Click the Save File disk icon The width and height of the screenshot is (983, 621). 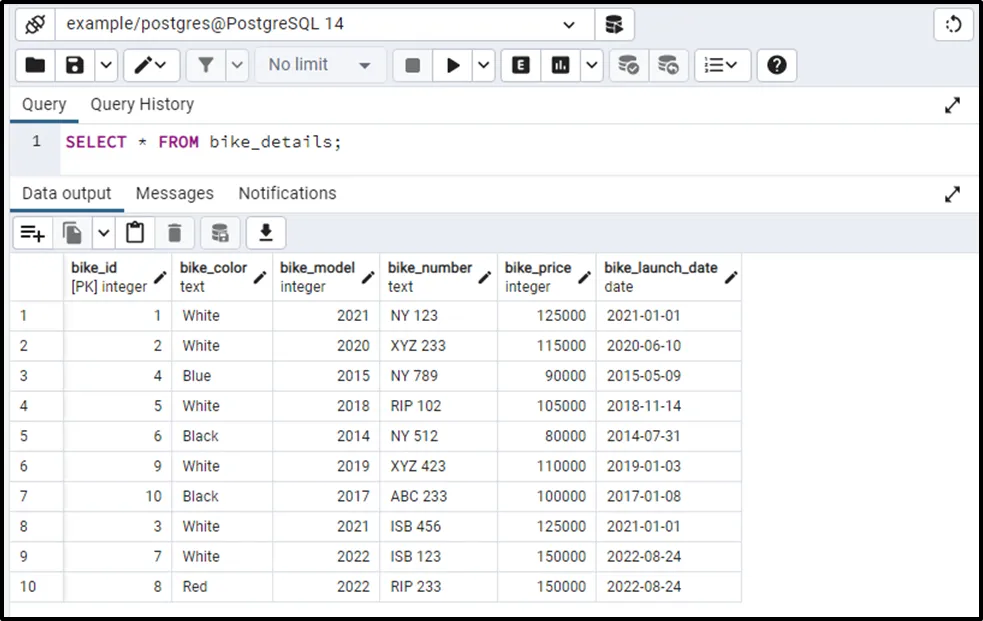[x=75, y=65]
